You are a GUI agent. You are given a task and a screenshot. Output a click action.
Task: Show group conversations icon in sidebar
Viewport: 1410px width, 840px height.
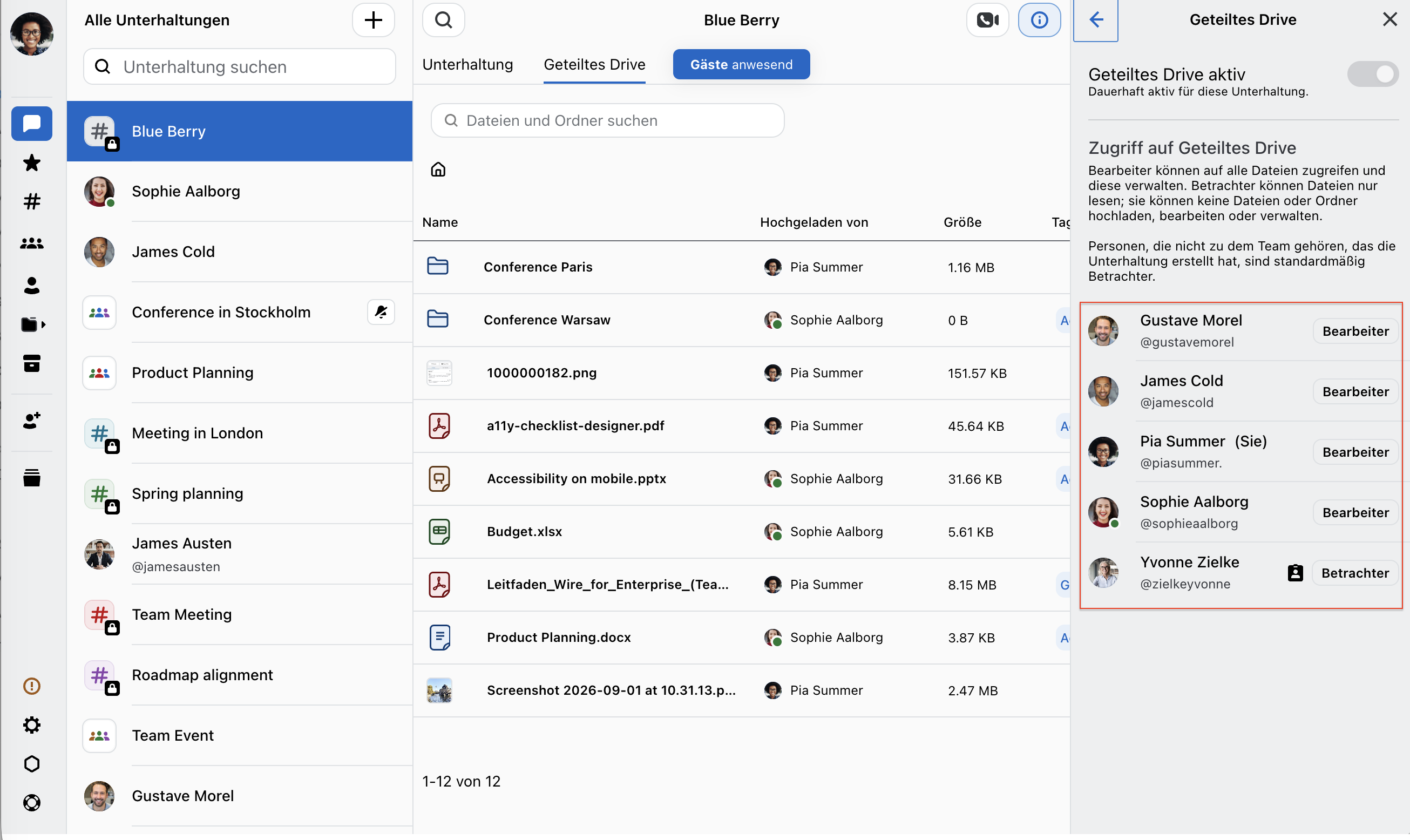[32, 243]
